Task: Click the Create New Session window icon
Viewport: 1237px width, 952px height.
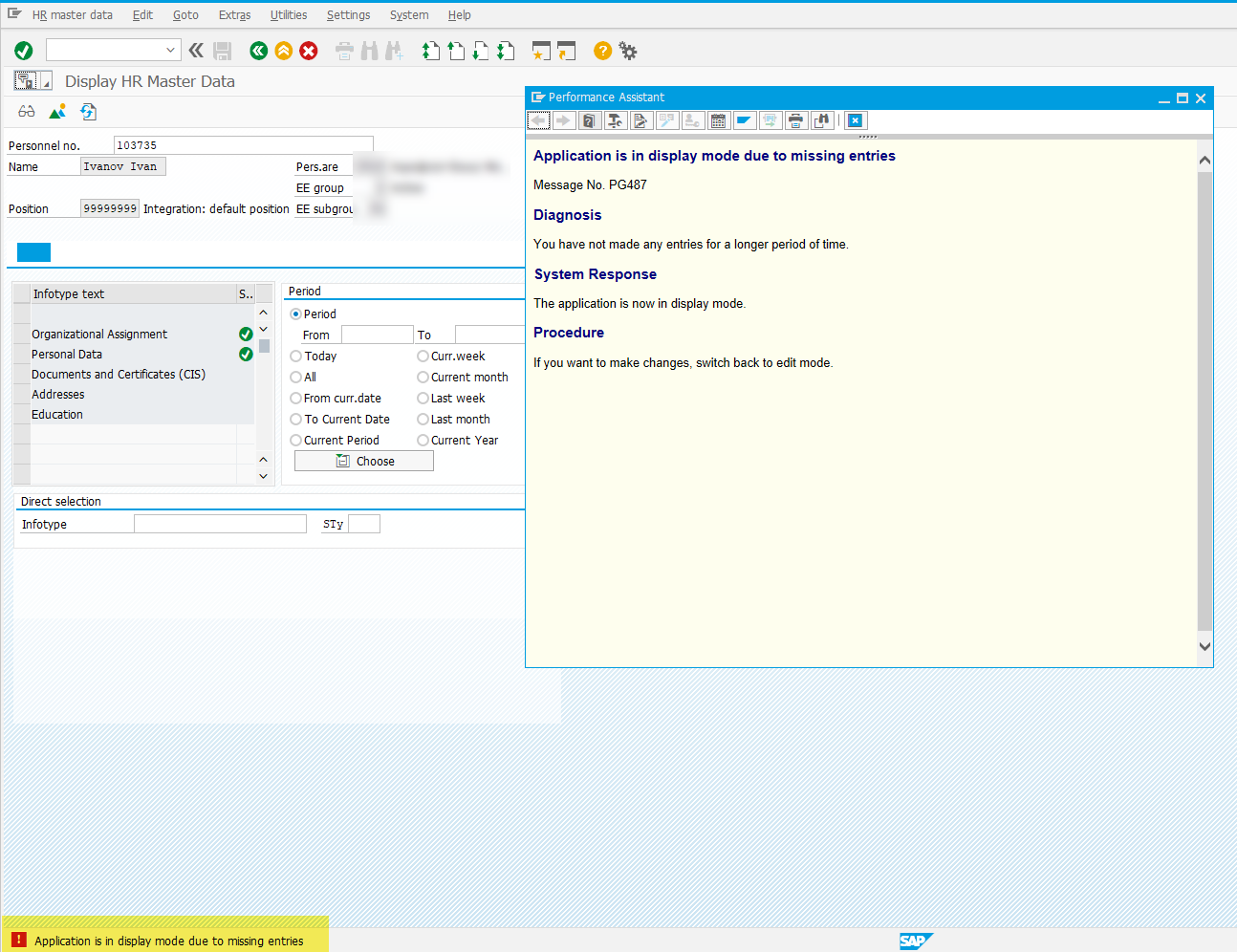Action: (x=541, y=51)
